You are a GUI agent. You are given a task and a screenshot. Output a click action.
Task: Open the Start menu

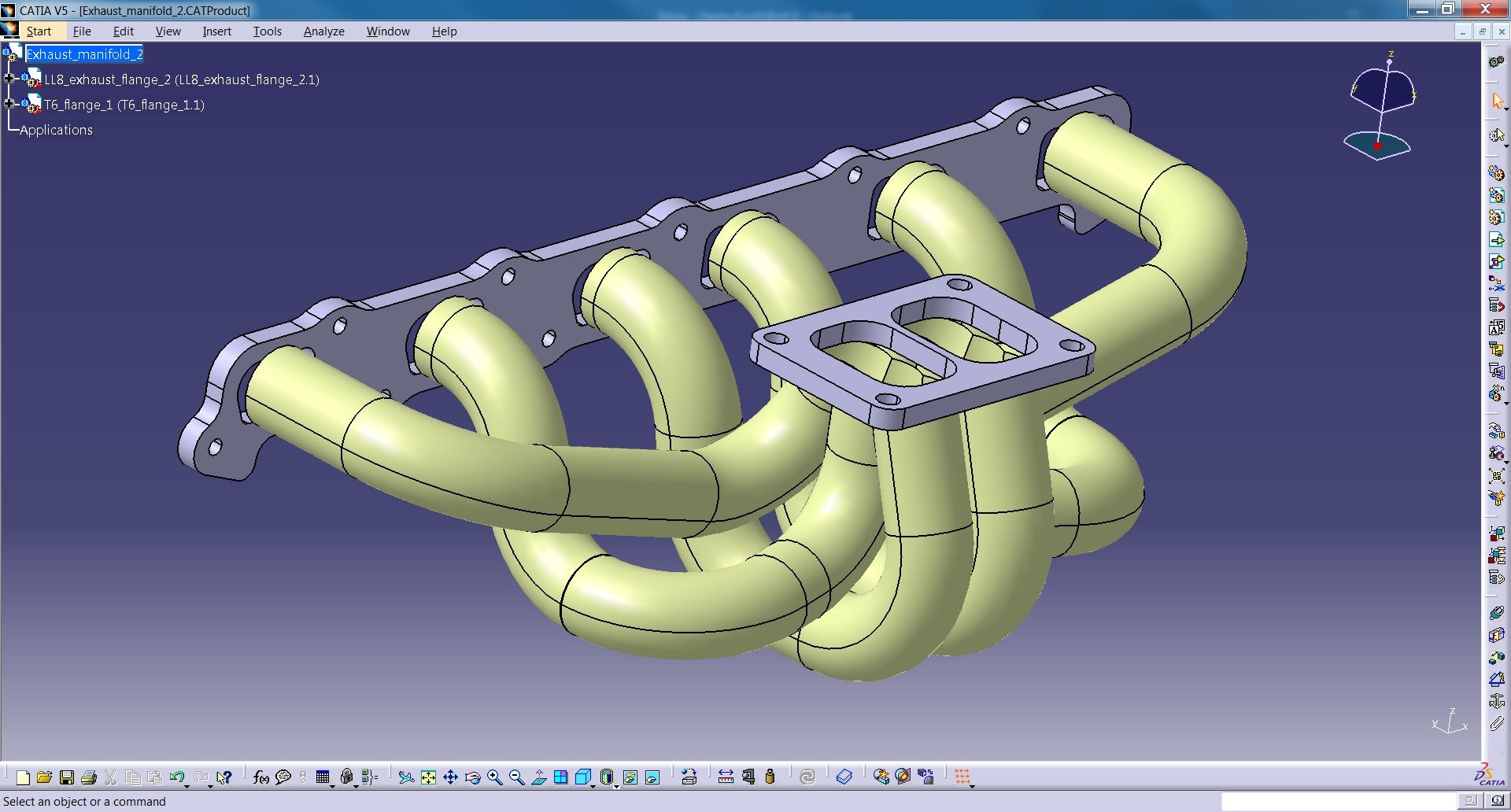click(39, 31)
